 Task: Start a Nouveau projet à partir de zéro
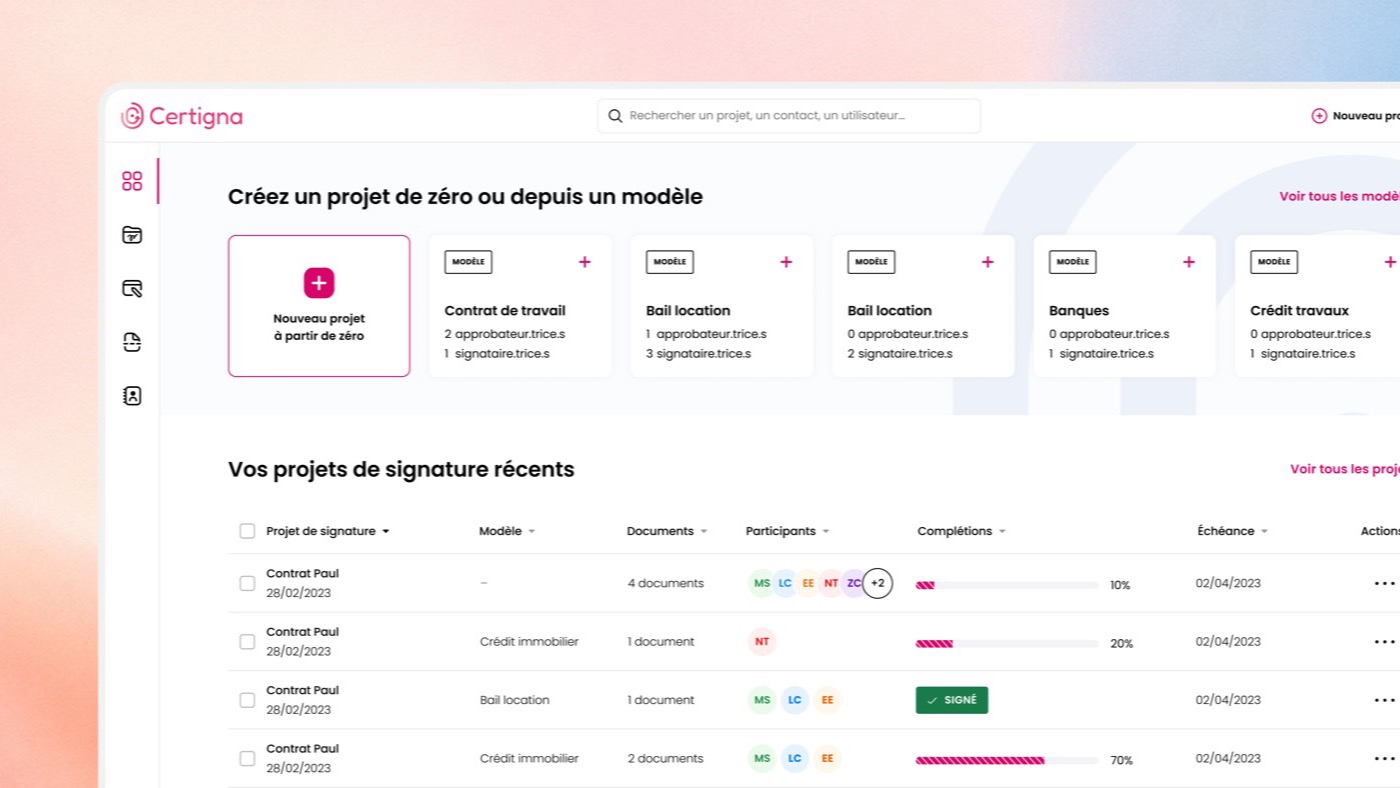pyautogui.click(x=319, y=306)
